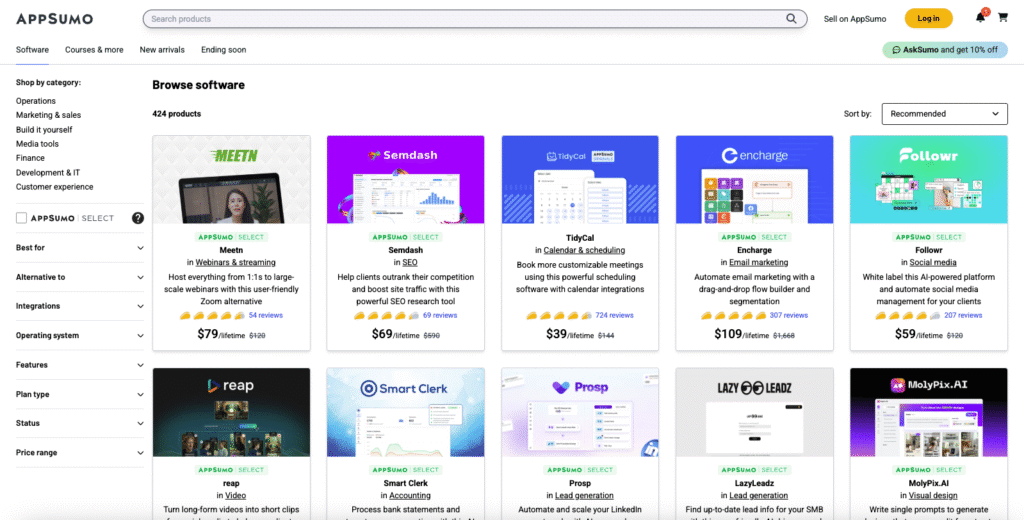Open Meetn's 54 reviews link
Image resolution: width=1024 pixels, height=520 pixels.
click(266, 316)
